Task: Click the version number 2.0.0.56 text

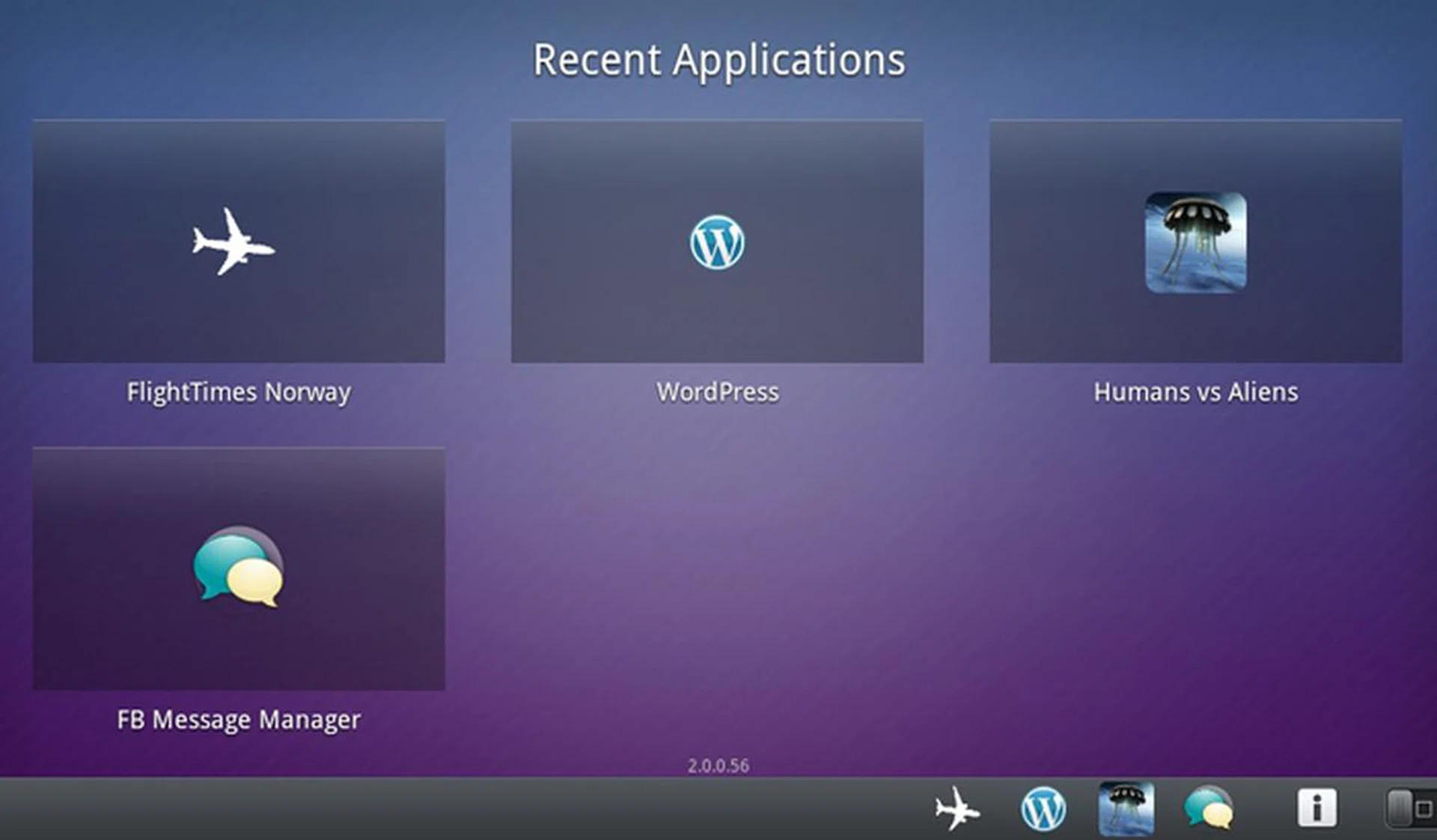Action: click(x=718, y=766)
